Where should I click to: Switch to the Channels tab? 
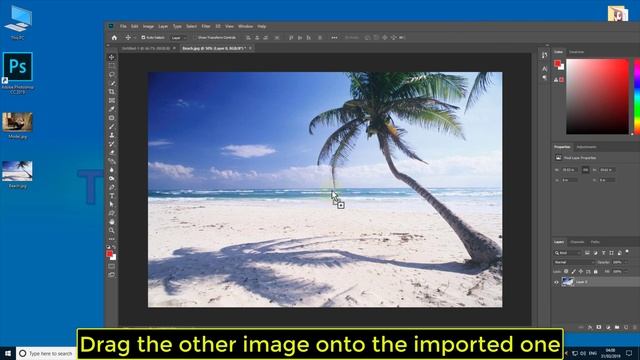pyautogui.click(x=577, y=242)
